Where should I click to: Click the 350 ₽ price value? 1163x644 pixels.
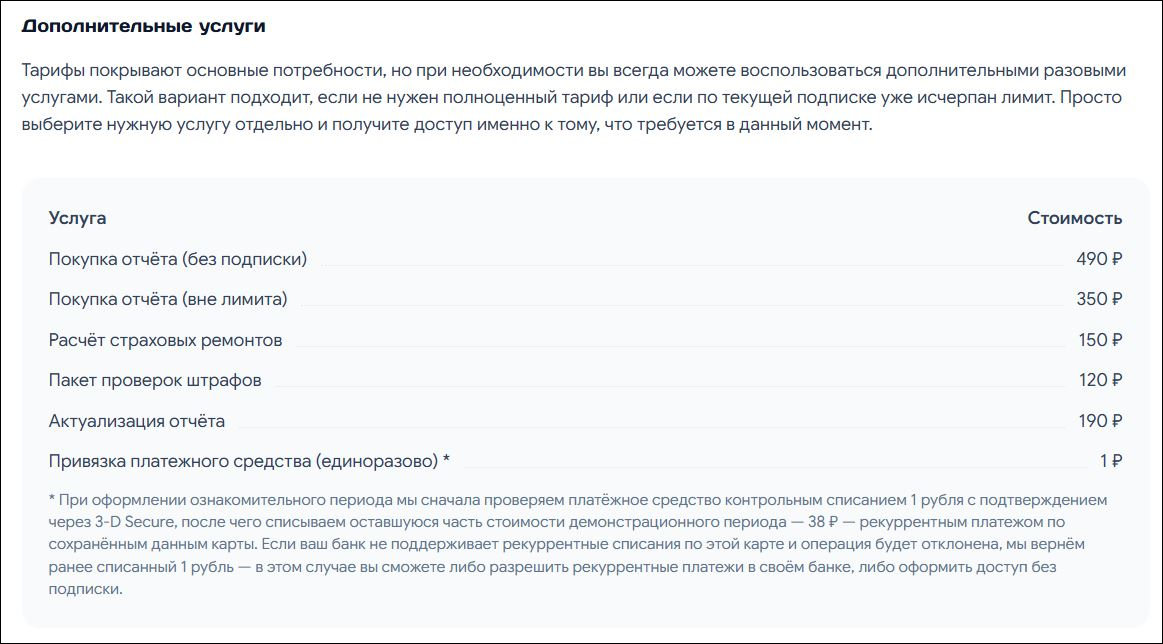pyautogui.click(x=1098, y=299)
